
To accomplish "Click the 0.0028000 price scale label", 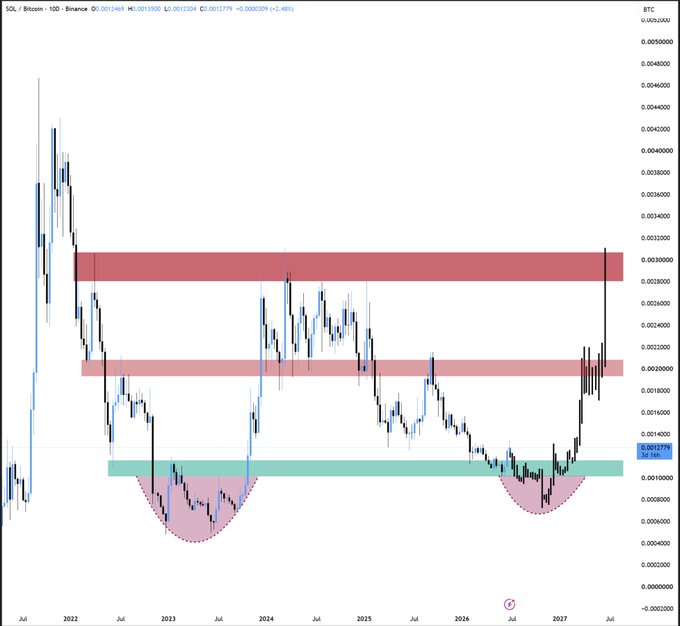I will click(x=657, y=281).
